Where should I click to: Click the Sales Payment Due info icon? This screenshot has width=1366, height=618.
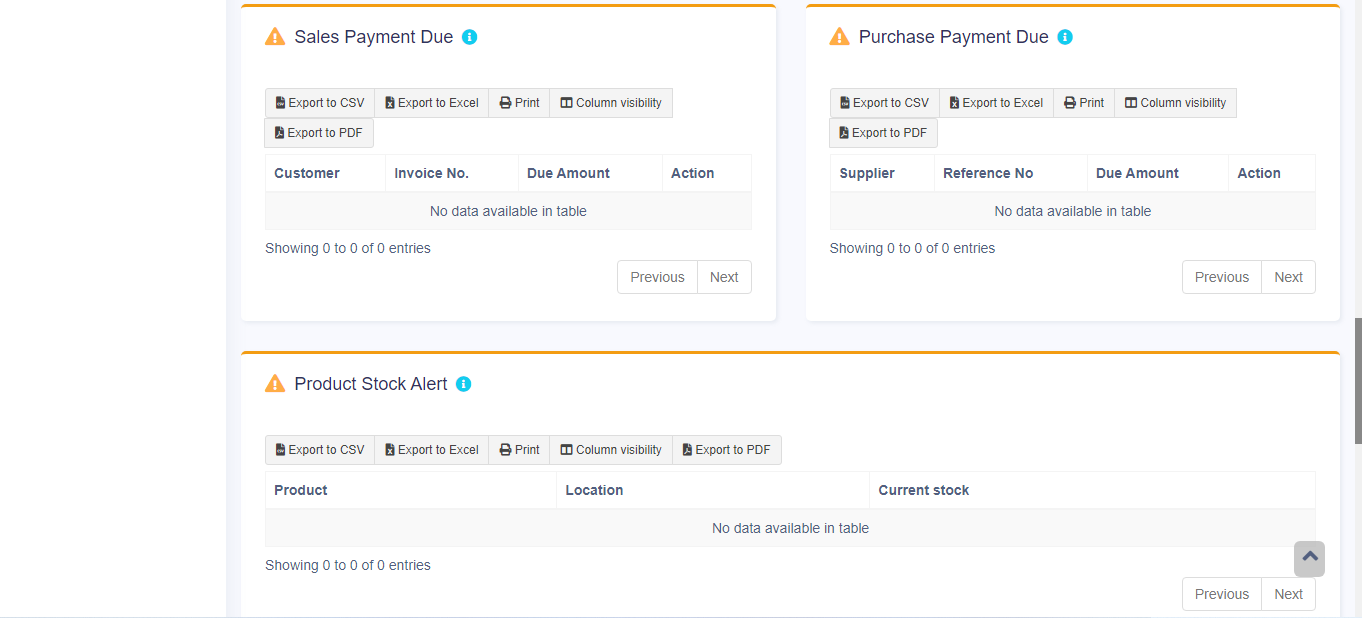[470, 37]
